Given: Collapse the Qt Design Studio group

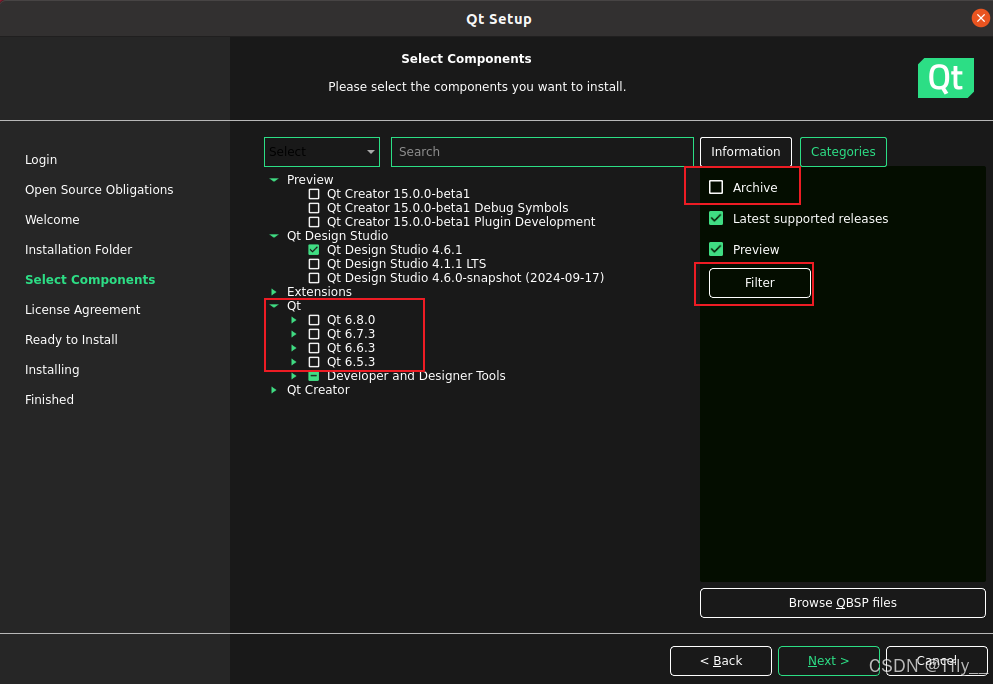Looking at the screenshot, I should (274, 236).
